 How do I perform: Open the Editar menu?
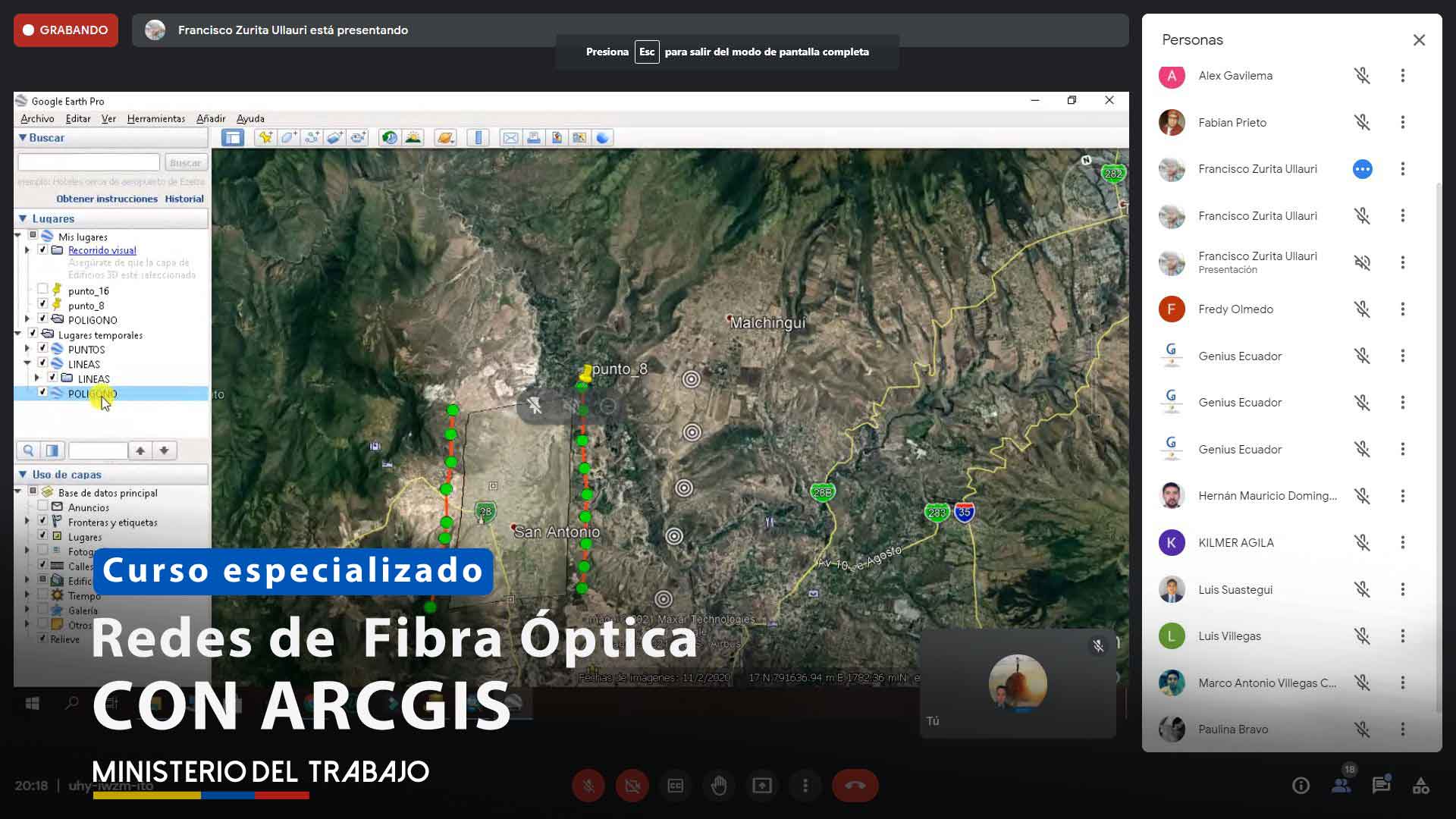[78, 118]
